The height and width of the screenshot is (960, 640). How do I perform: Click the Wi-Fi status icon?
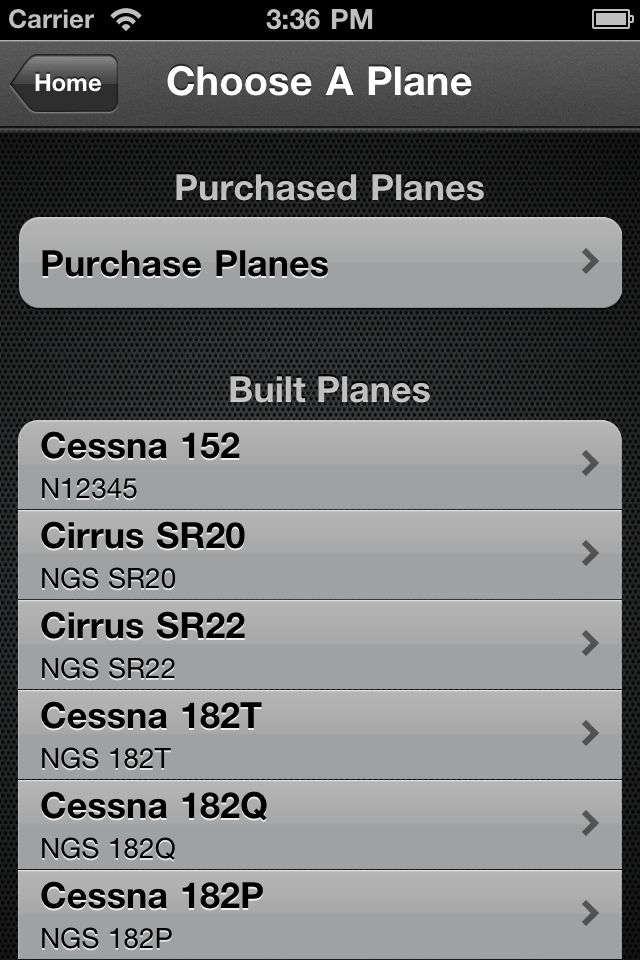click(x=126, y=20)
